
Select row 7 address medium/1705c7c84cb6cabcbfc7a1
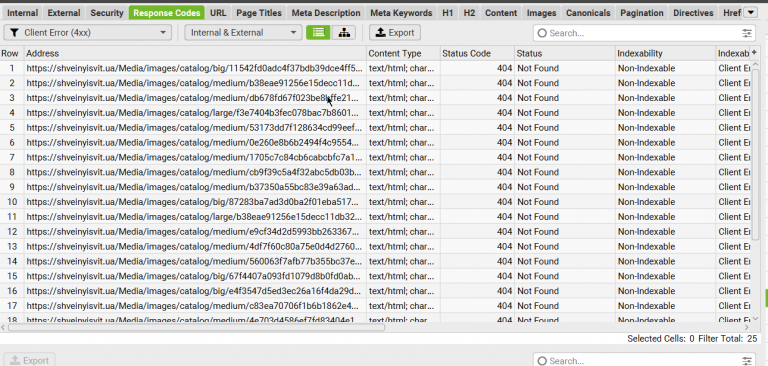tap(195, 157)
